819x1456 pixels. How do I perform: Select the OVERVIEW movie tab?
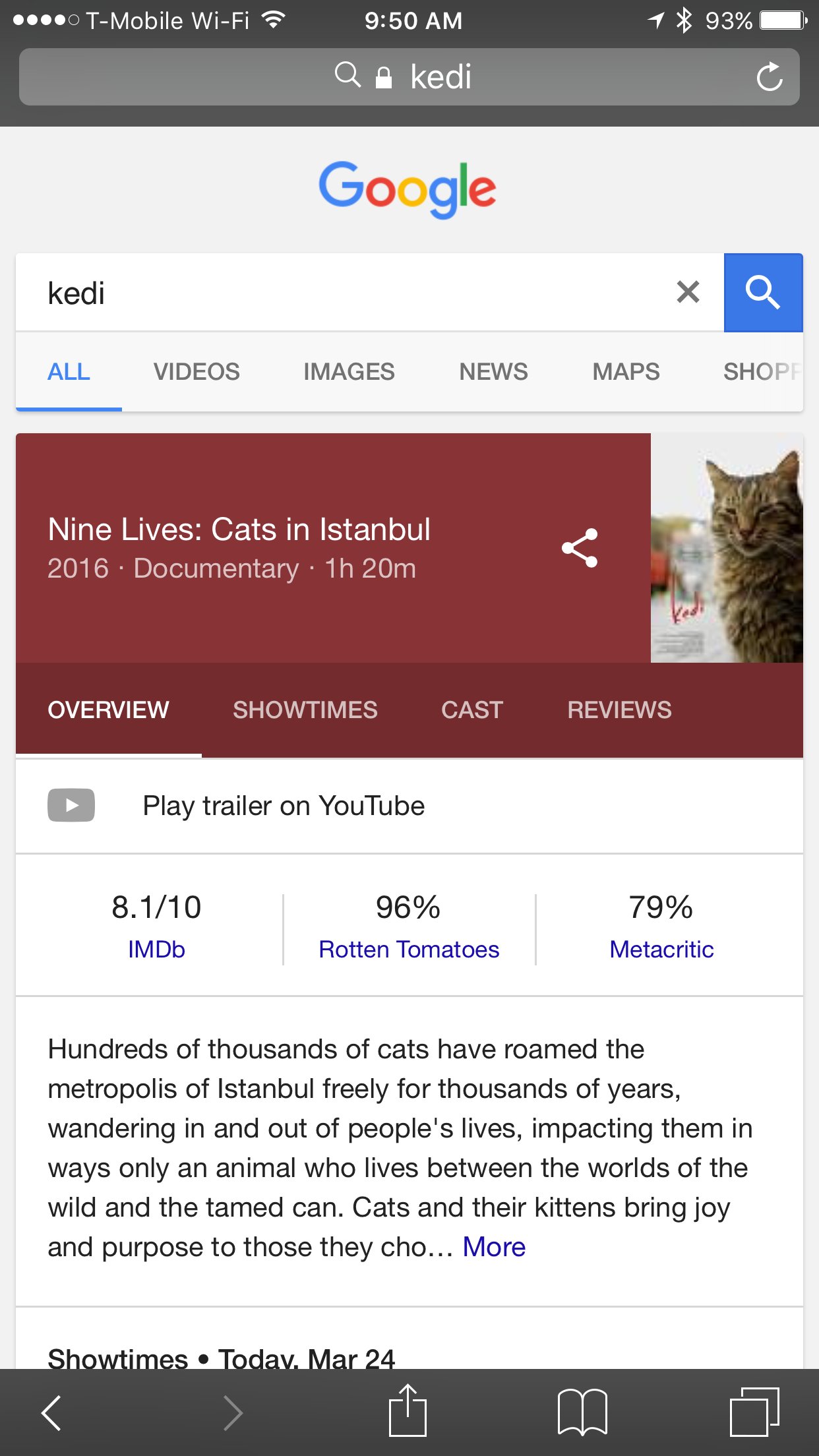(x=108, y=710)
